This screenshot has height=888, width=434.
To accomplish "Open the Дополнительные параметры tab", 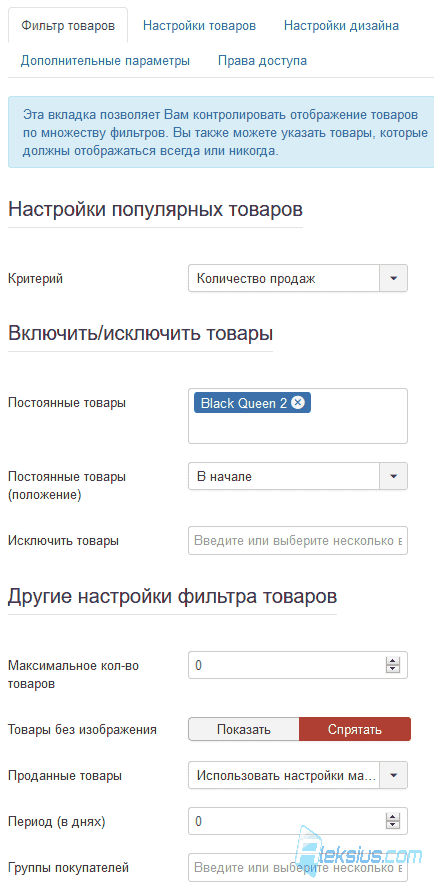I will coord(105,61).
